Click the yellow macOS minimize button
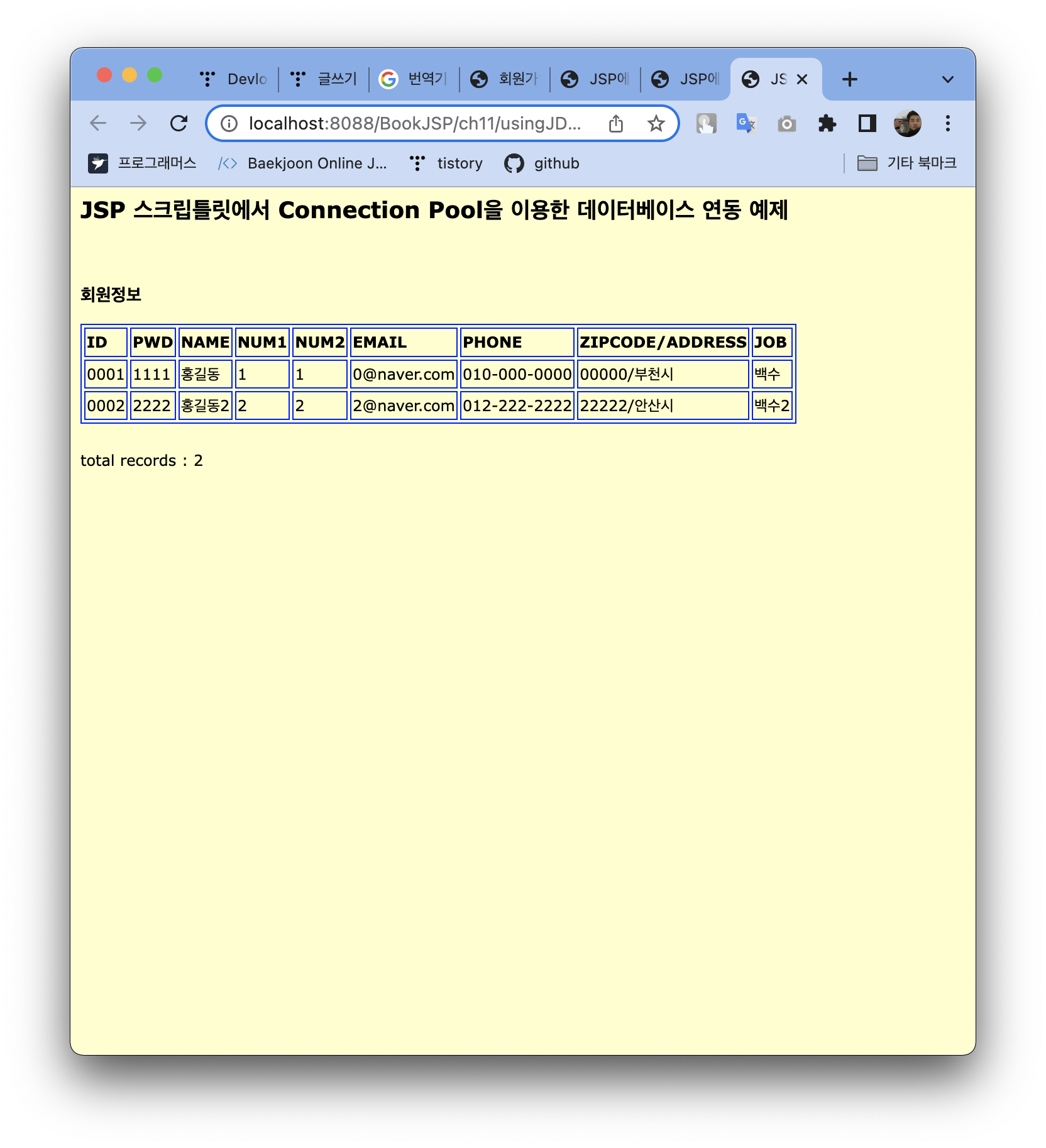This screenshot has height=1148, width=1046. pos(129,75)
